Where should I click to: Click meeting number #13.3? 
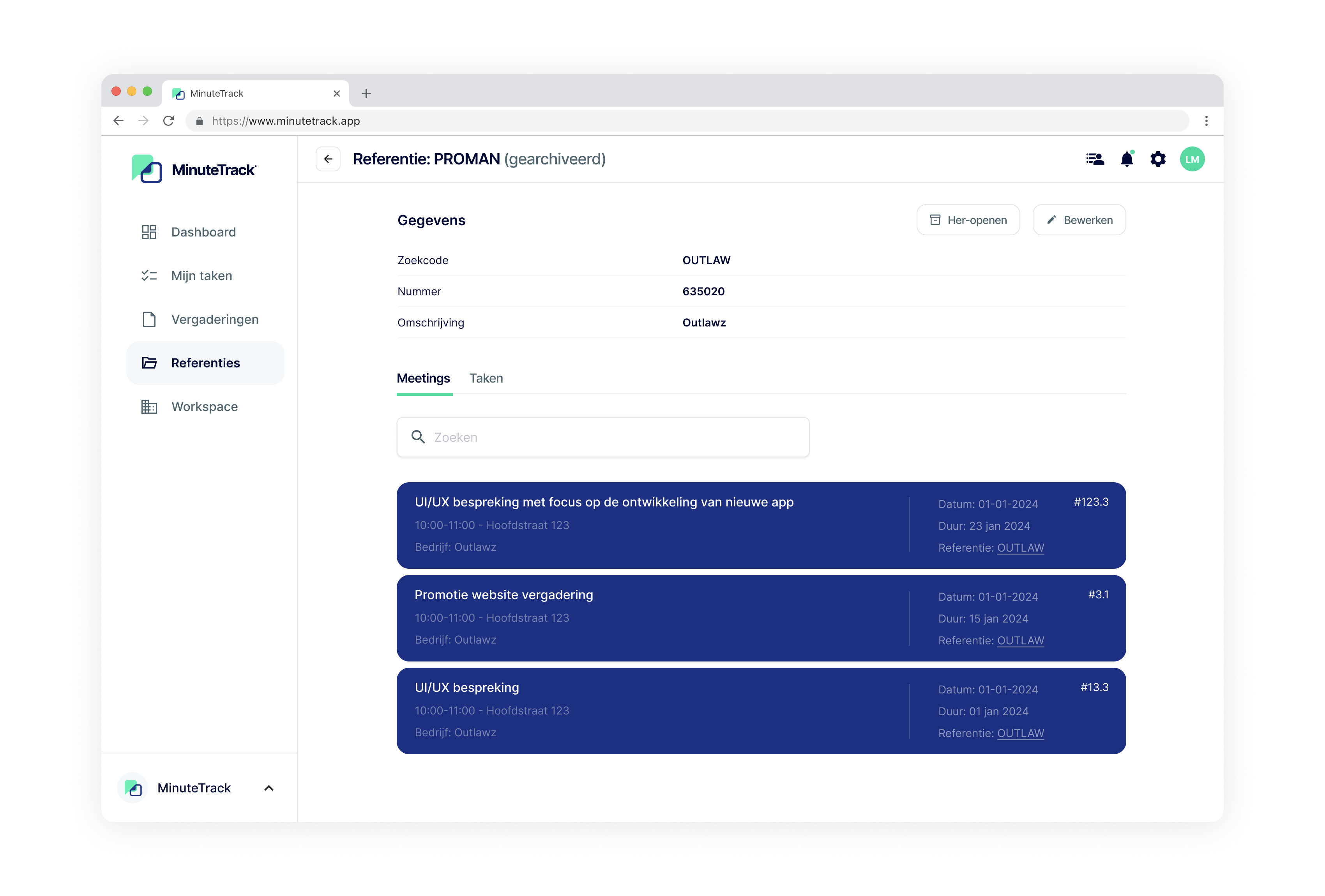(x=1095, y=688)
